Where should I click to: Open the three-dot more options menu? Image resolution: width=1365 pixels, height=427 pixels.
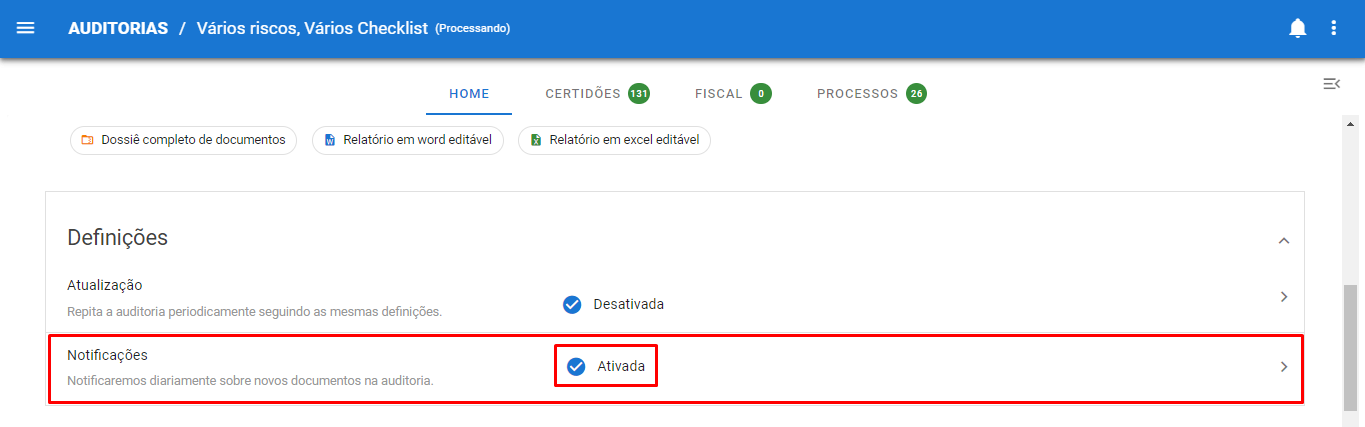point(1333,28)
